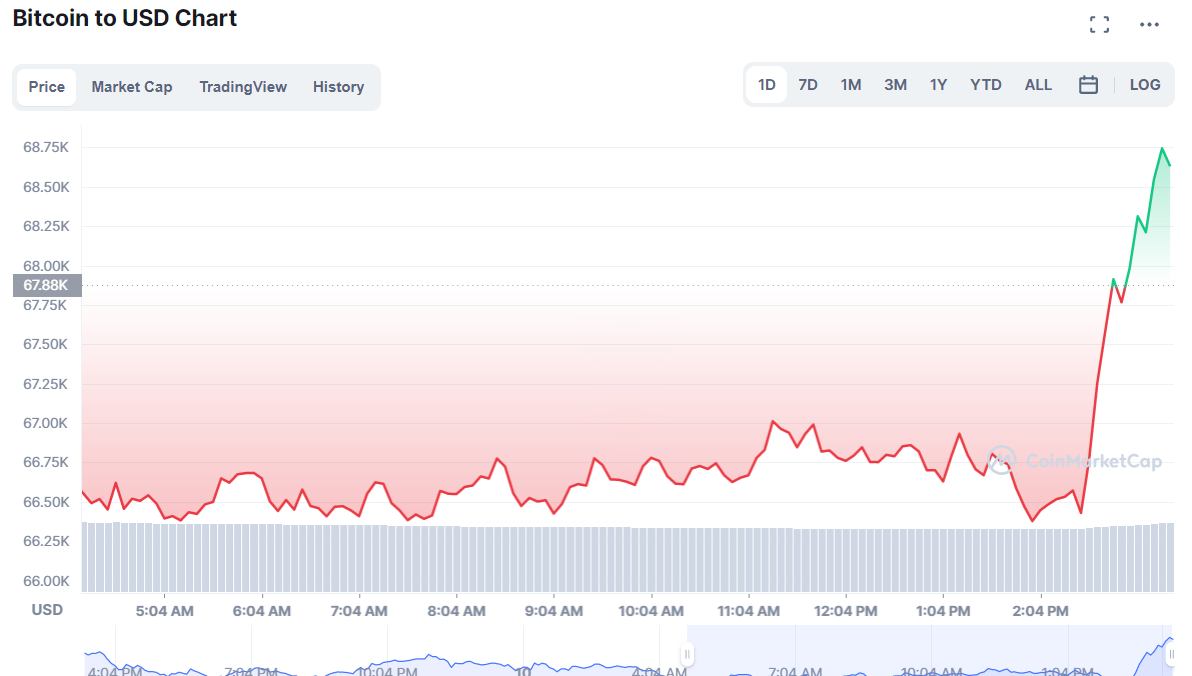This screenshot has width=1192, height=676.
Task: Show ALL time price history
Action: coord(1038,85)
